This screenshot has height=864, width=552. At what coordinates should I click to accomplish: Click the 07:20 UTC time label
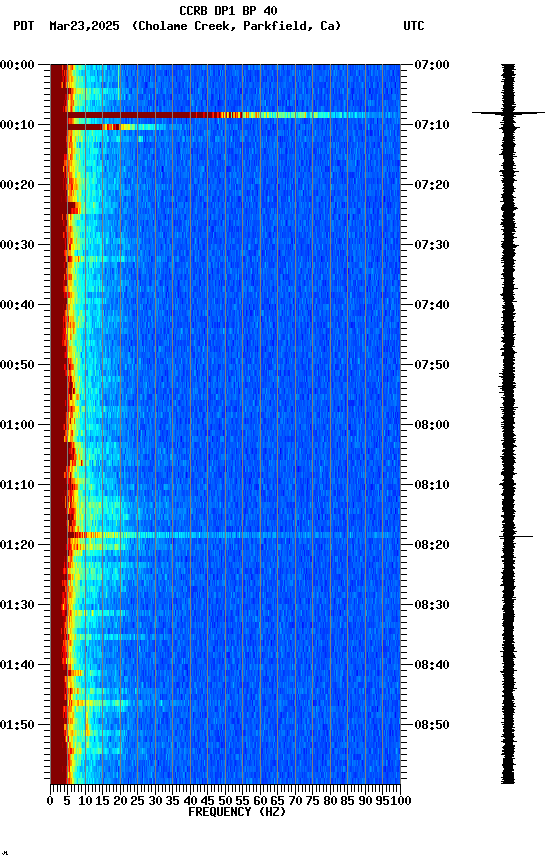[x=432, y=185]
